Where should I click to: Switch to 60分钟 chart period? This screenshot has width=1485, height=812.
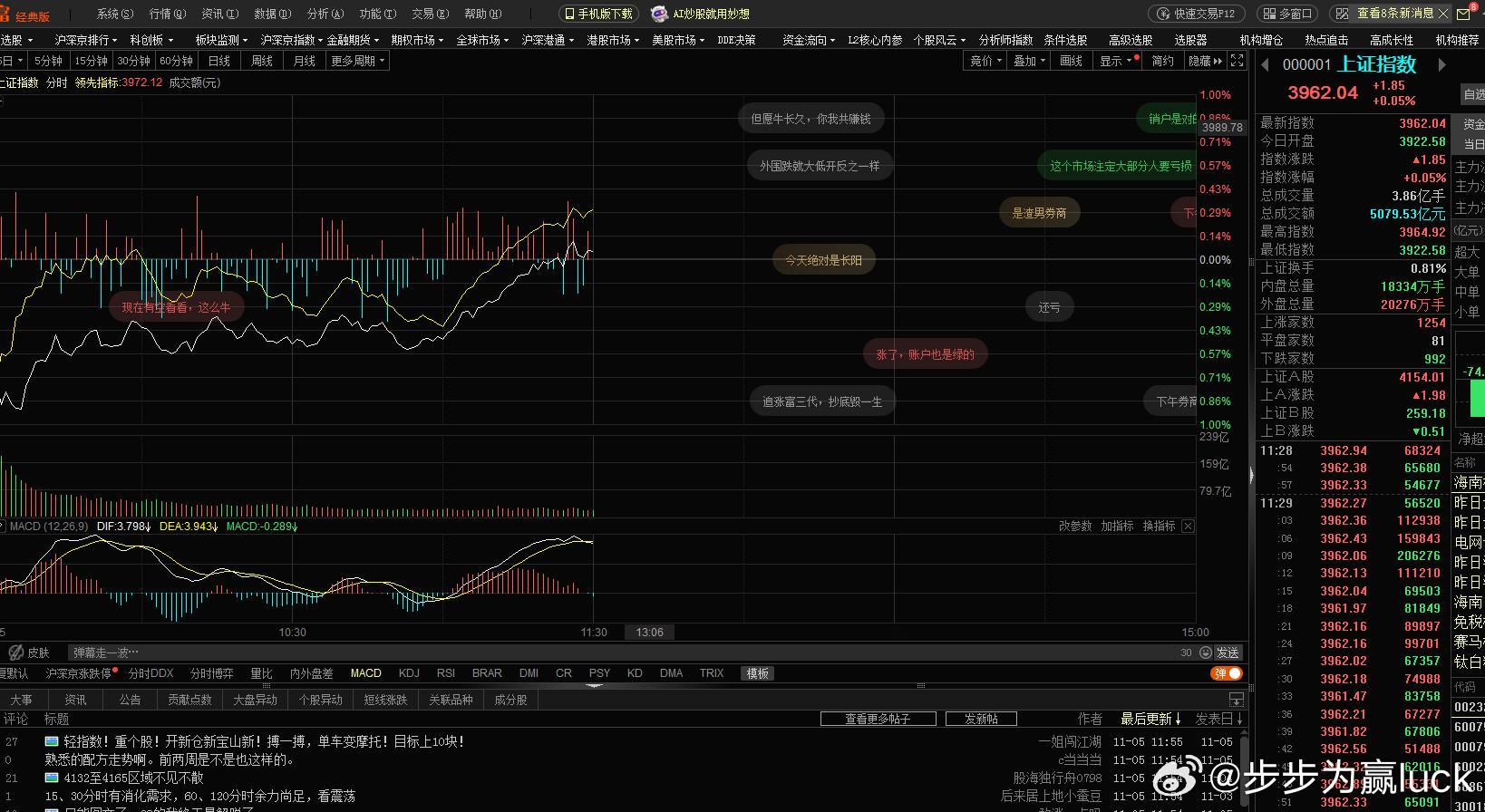176,61
